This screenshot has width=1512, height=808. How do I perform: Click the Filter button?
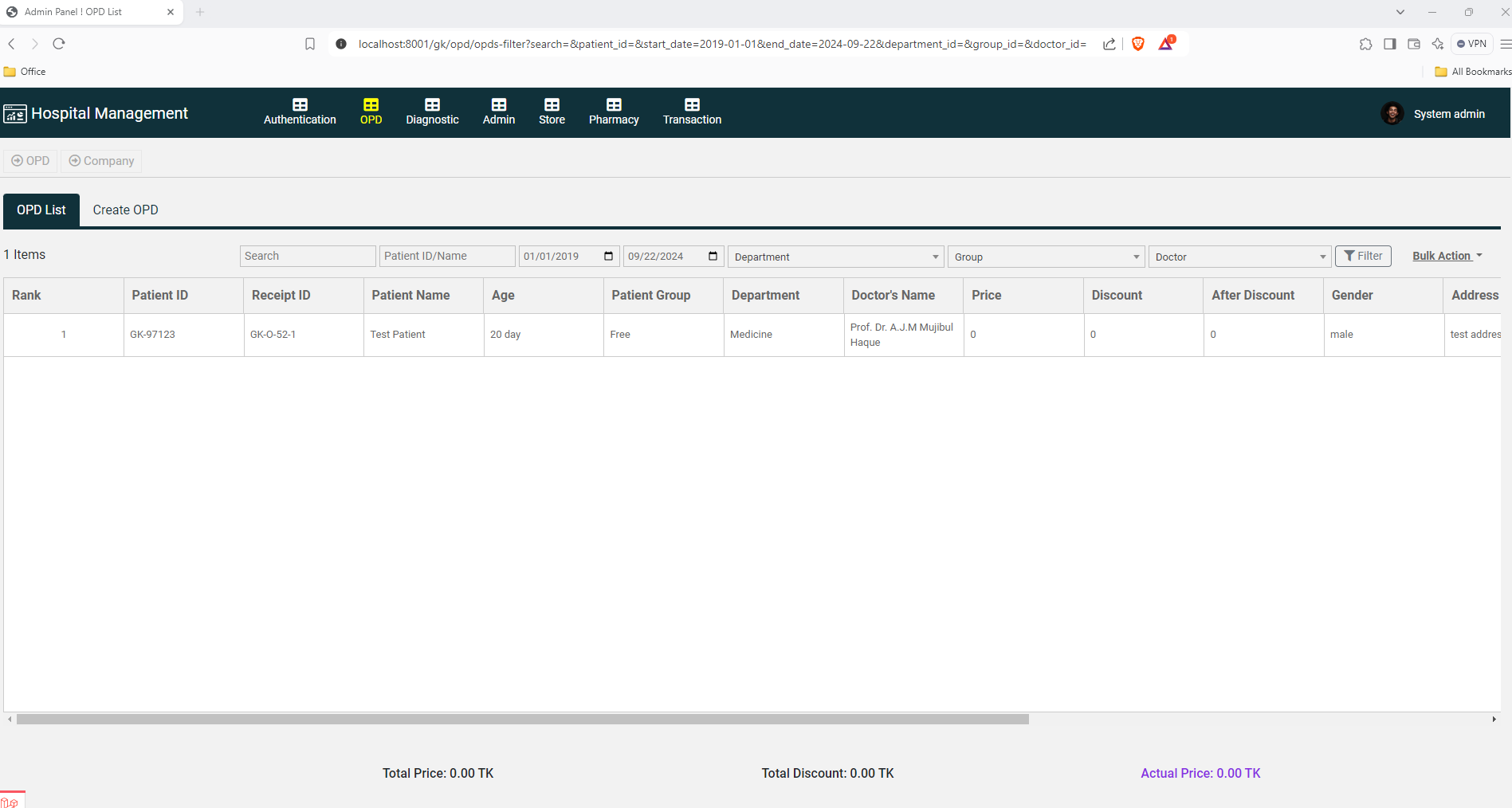[x=1363, y=256]
